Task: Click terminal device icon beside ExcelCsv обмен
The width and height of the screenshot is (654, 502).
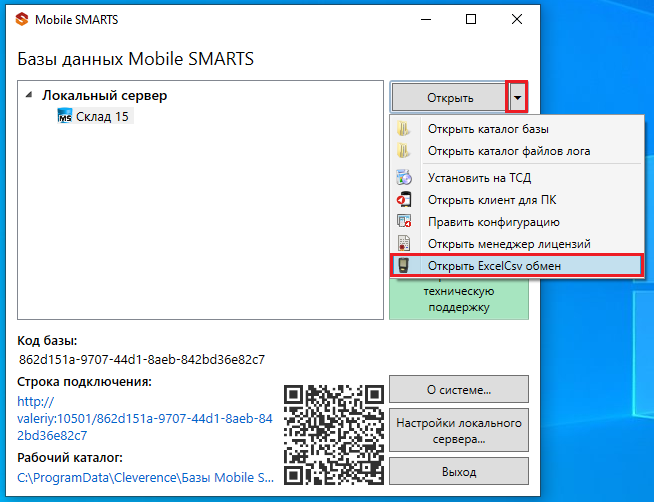Action: pyautogui.click(x=403, y=266)
